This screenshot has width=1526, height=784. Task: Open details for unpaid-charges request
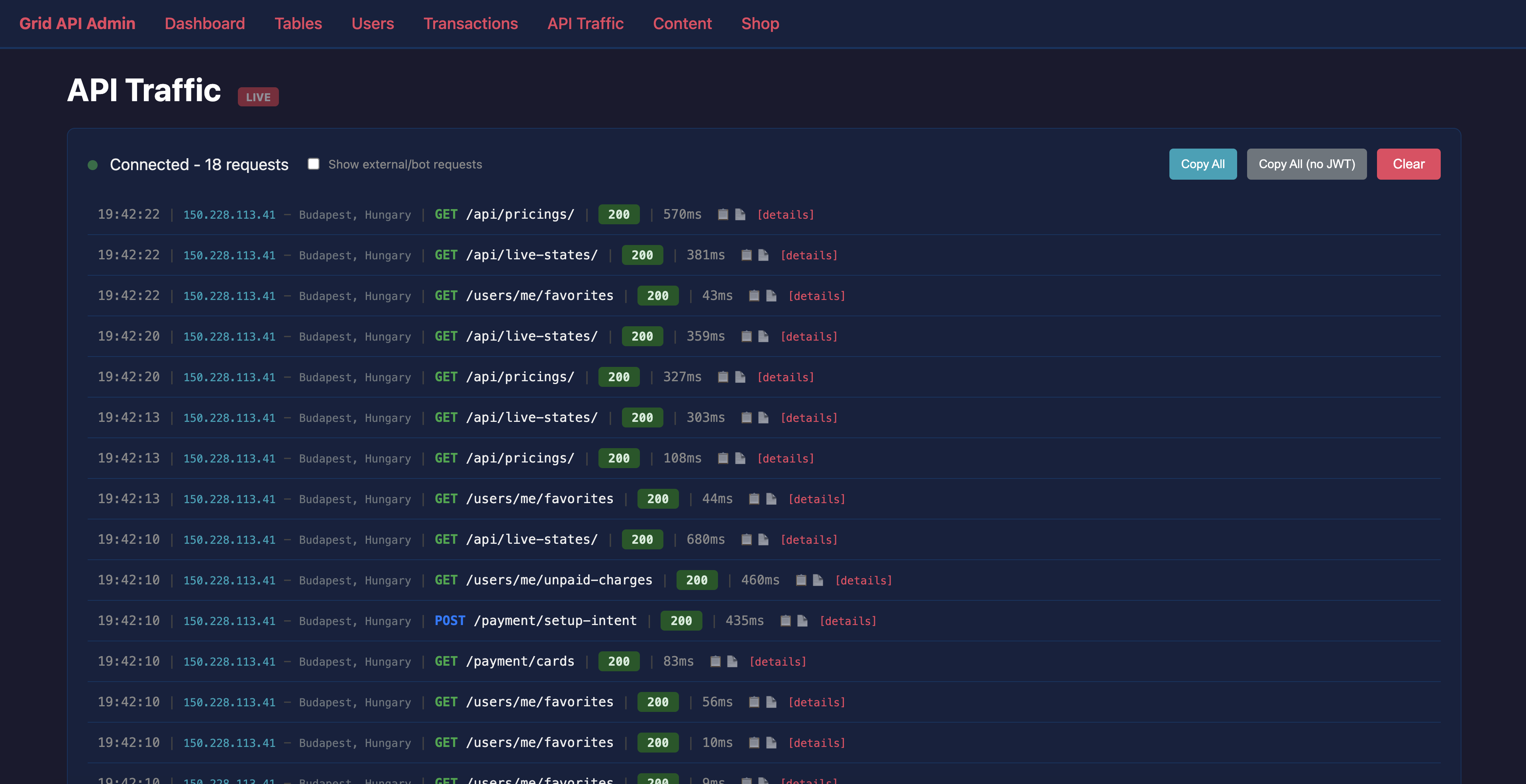864,580
